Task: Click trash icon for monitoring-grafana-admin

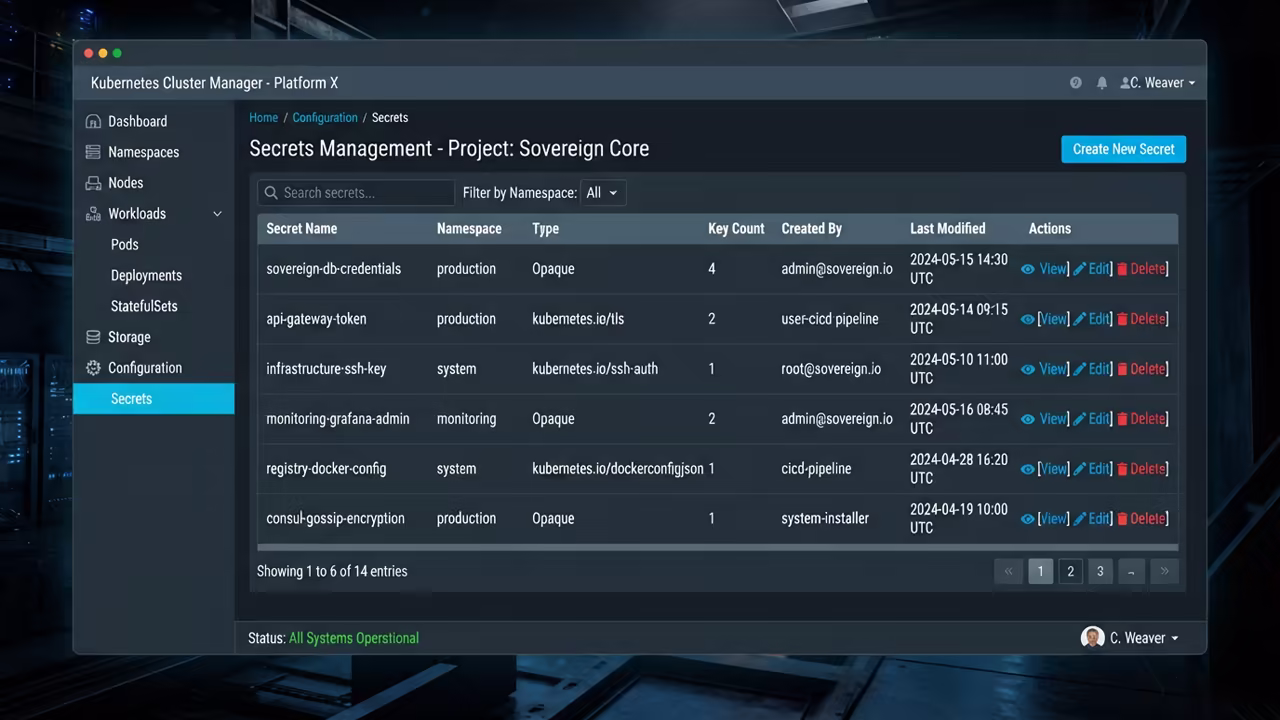Action: pos(1122,419)
